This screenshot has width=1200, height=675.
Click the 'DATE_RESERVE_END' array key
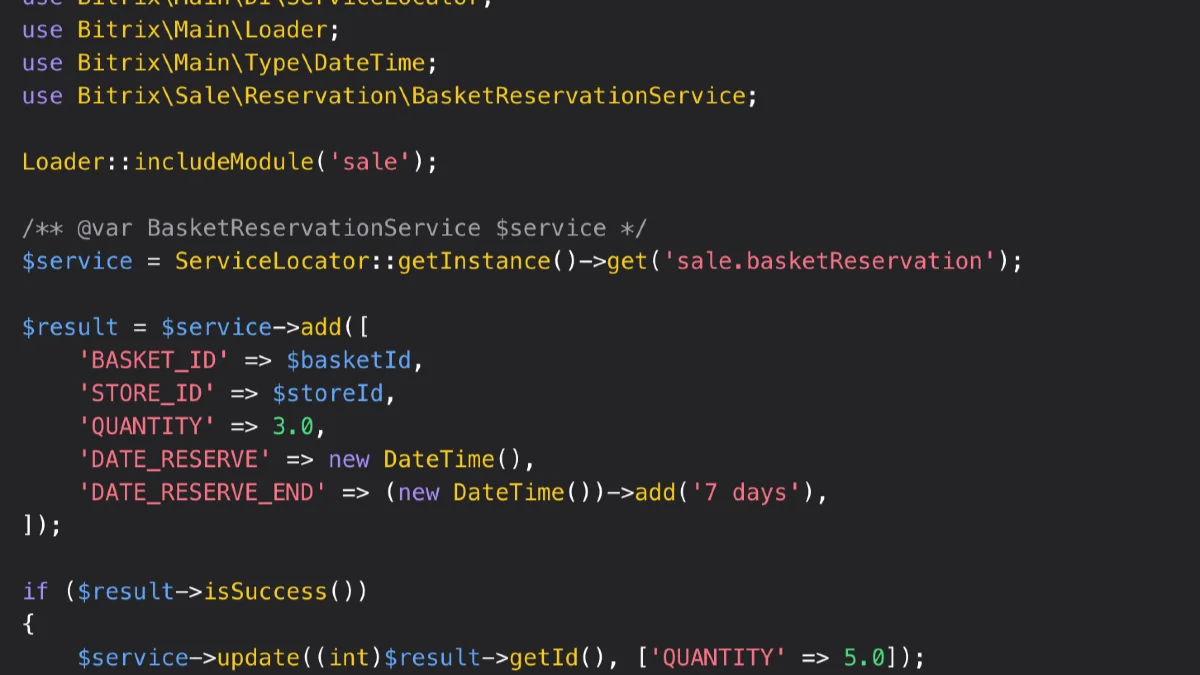click(203, 492)
